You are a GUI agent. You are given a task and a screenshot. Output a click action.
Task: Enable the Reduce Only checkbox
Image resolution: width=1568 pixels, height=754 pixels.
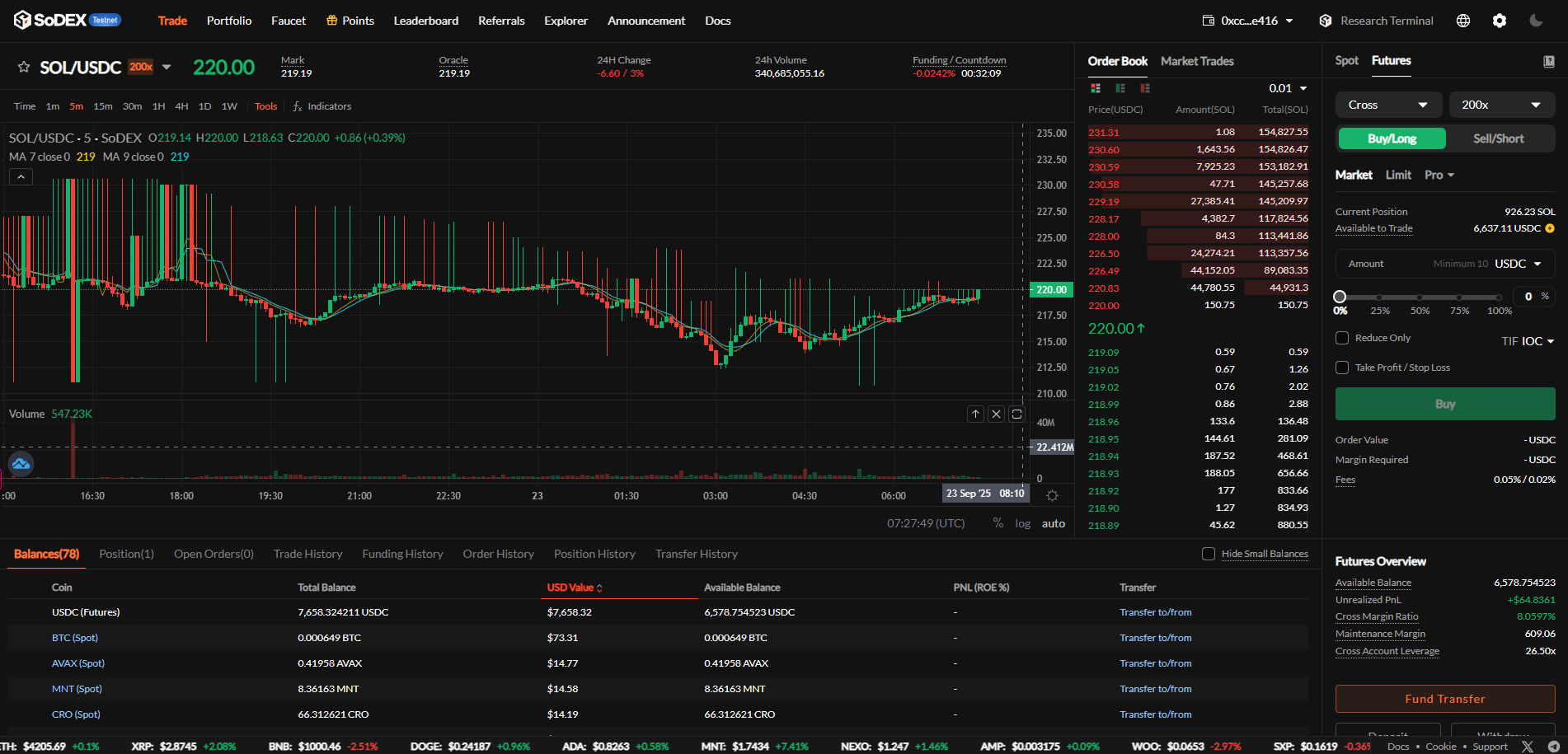1342,338
